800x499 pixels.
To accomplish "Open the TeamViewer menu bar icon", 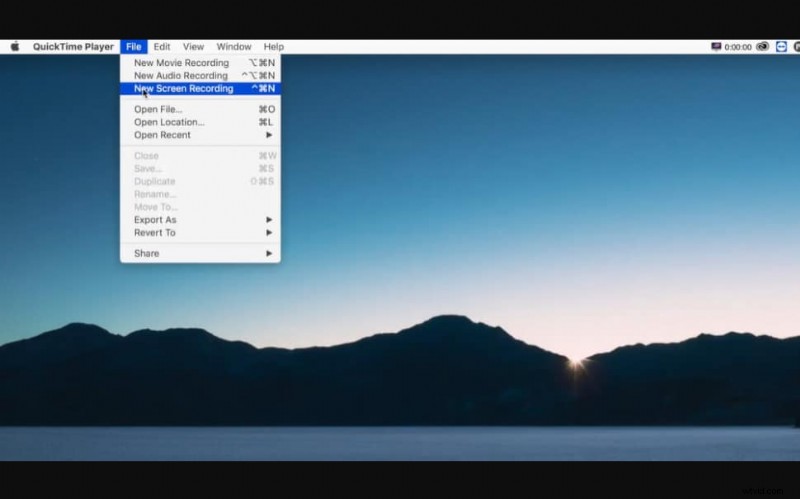I will pos(780,46).
